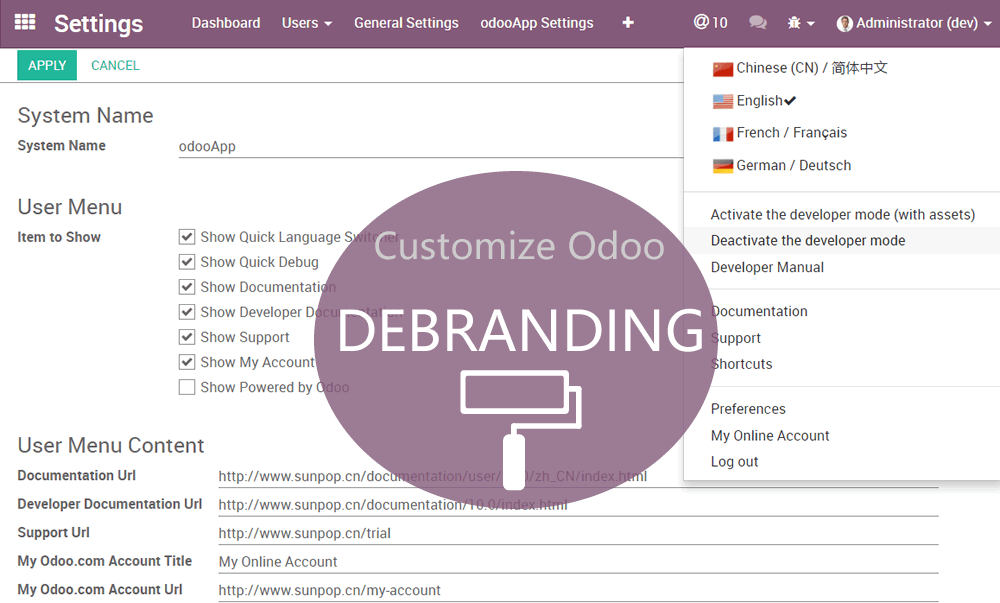Uncheck Show Quick Debug checkbox
The image size is (1000, 603).
point(187,262)
